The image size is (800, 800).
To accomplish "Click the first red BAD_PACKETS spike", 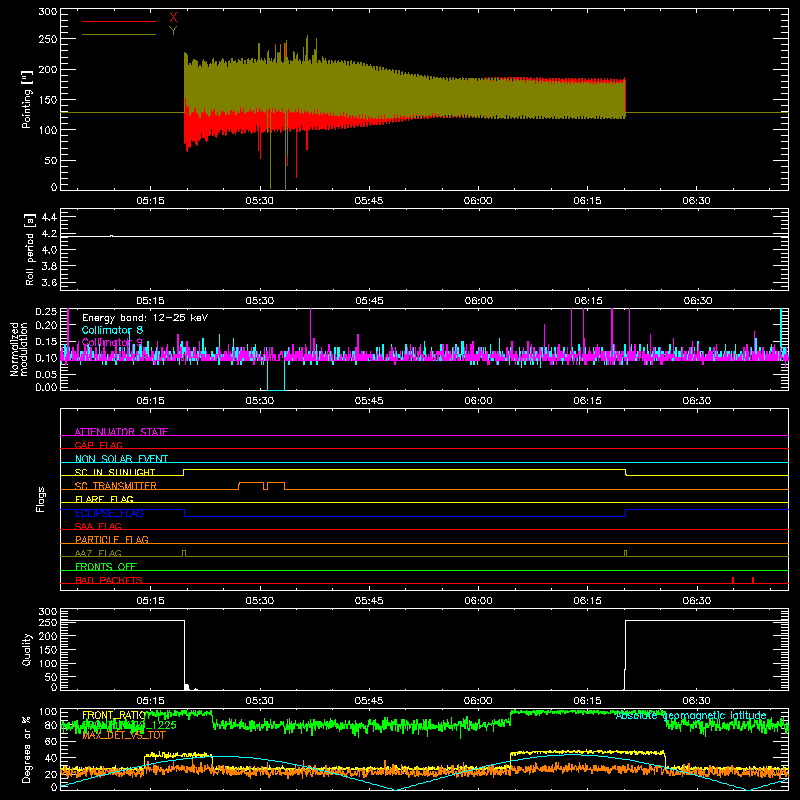I will (733, 580).
